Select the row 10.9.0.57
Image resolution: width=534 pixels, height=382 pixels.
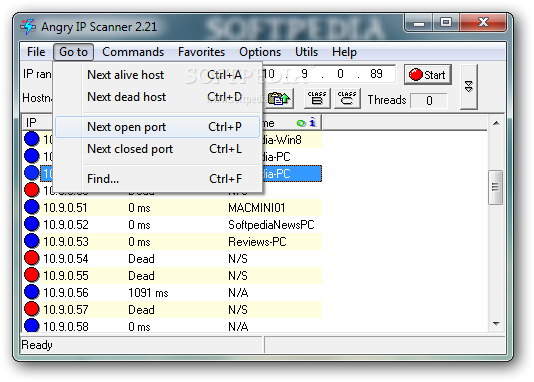click(173, 310)
